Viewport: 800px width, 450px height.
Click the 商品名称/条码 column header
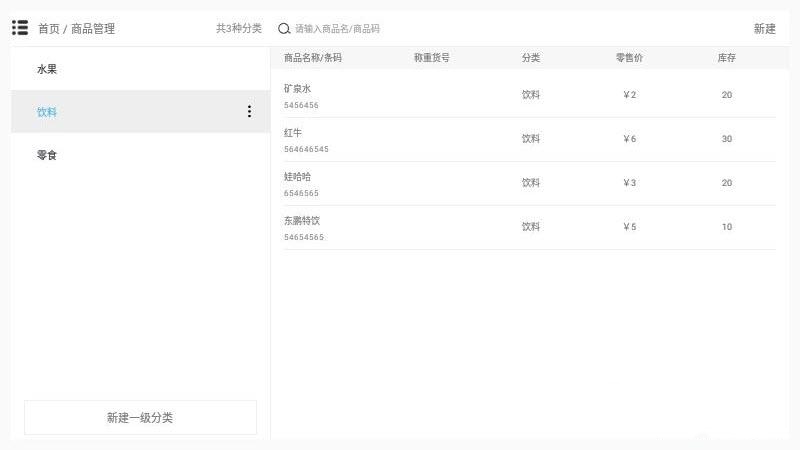pyautogui.click(x=313, y=58)
